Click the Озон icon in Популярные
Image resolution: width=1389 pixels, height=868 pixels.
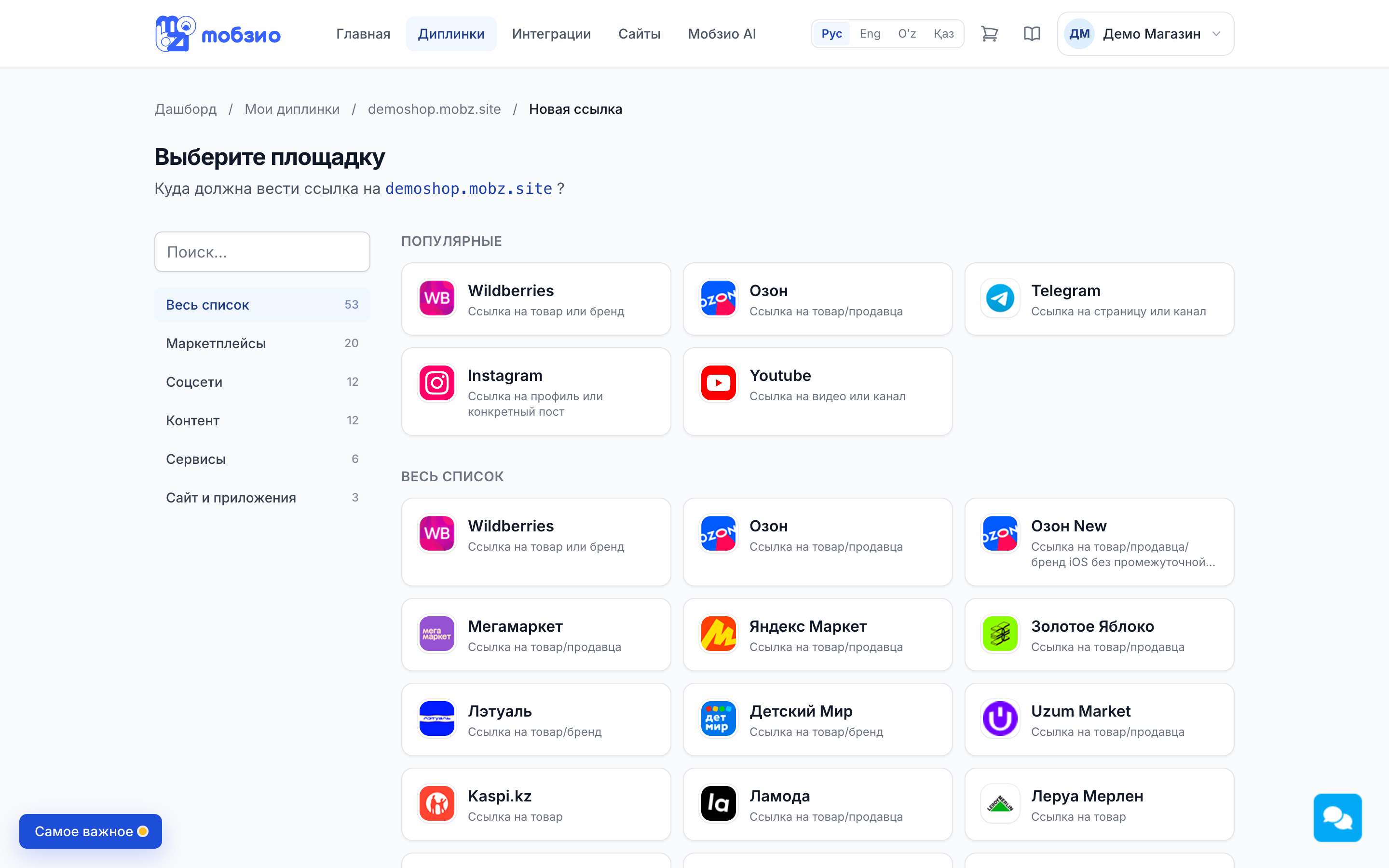point(718,298)
